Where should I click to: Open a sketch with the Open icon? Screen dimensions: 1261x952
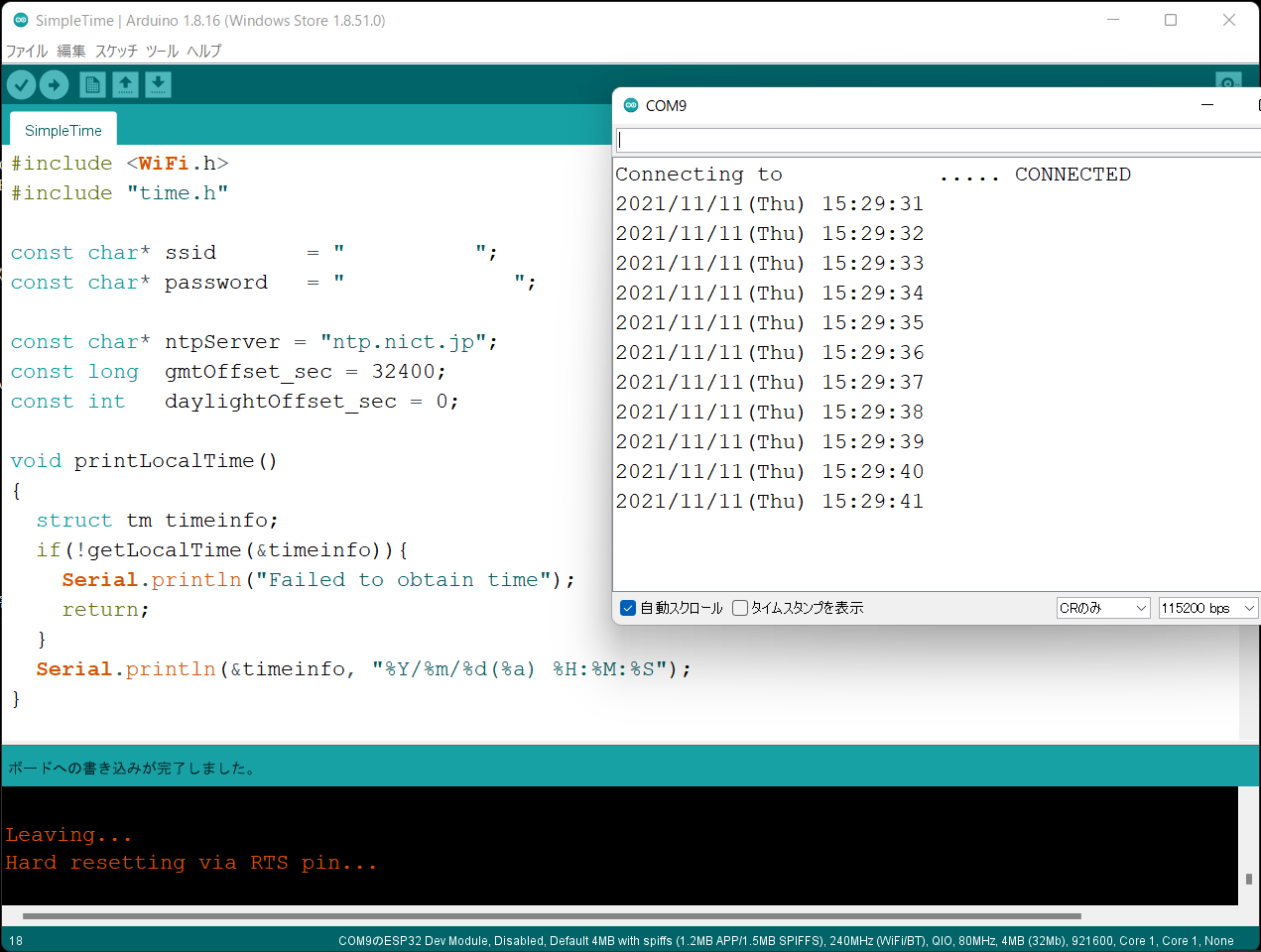125,85
